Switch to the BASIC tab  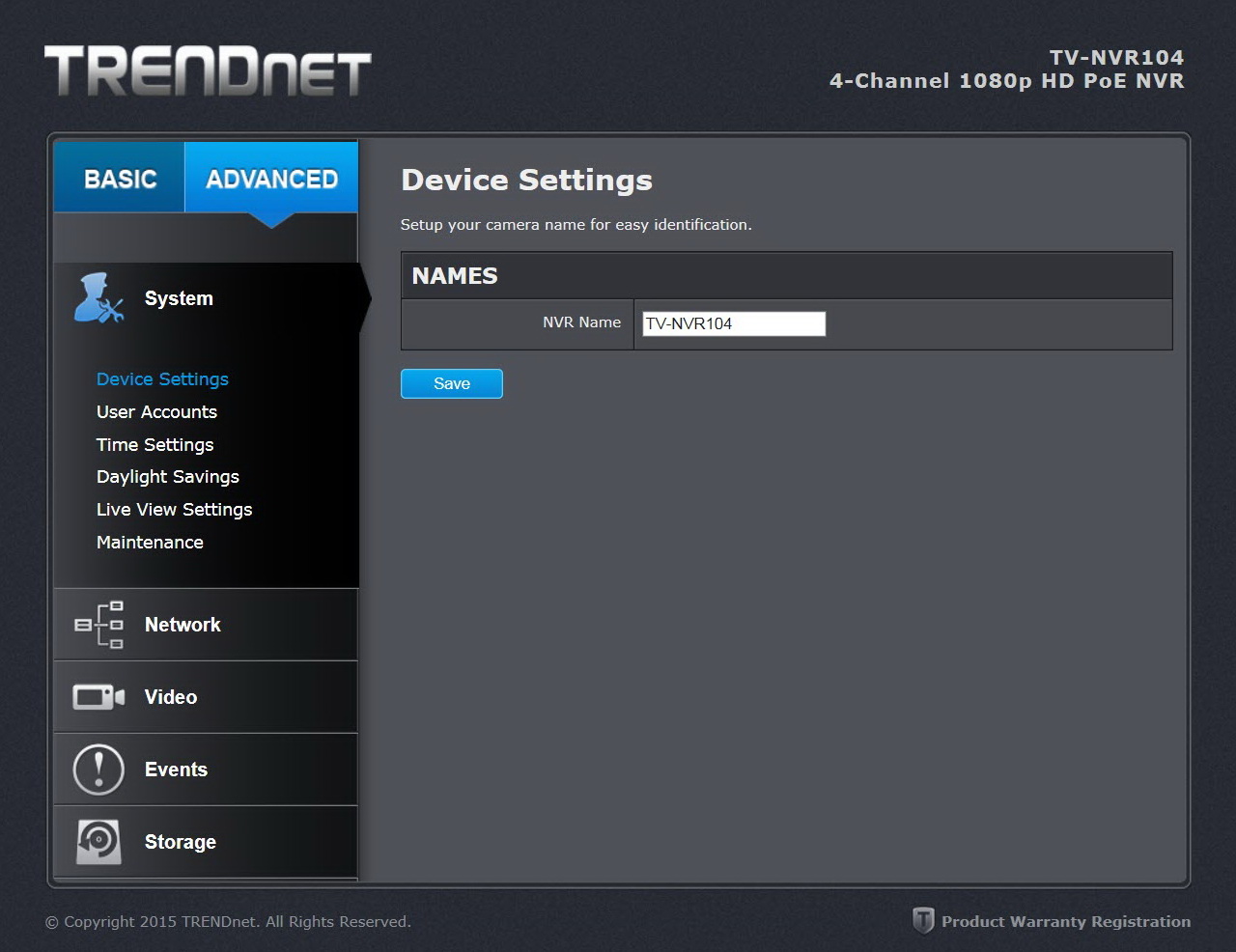click(x=120, y=178)
